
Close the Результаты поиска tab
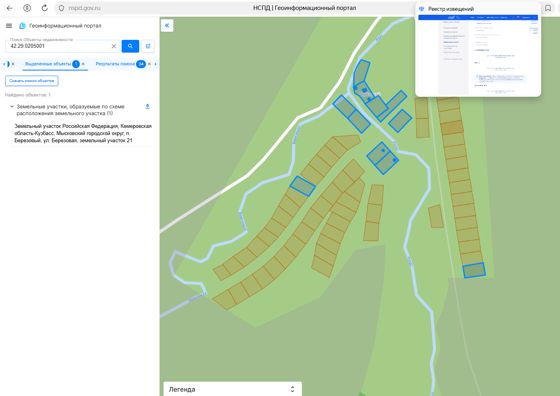(149, 64)
